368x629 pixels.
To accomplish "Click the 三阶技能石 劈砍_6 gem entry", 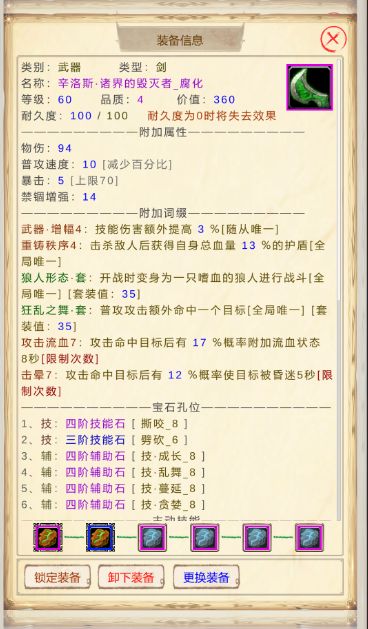I will [x=105, y=440].
